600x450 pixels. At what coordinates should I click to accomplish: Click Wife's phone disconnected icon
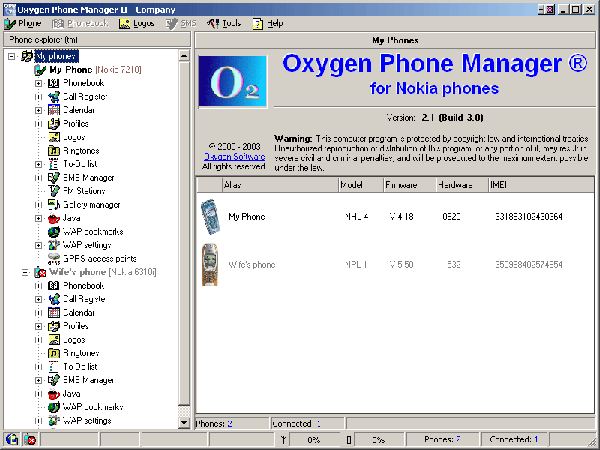click(x=40, y=272)
